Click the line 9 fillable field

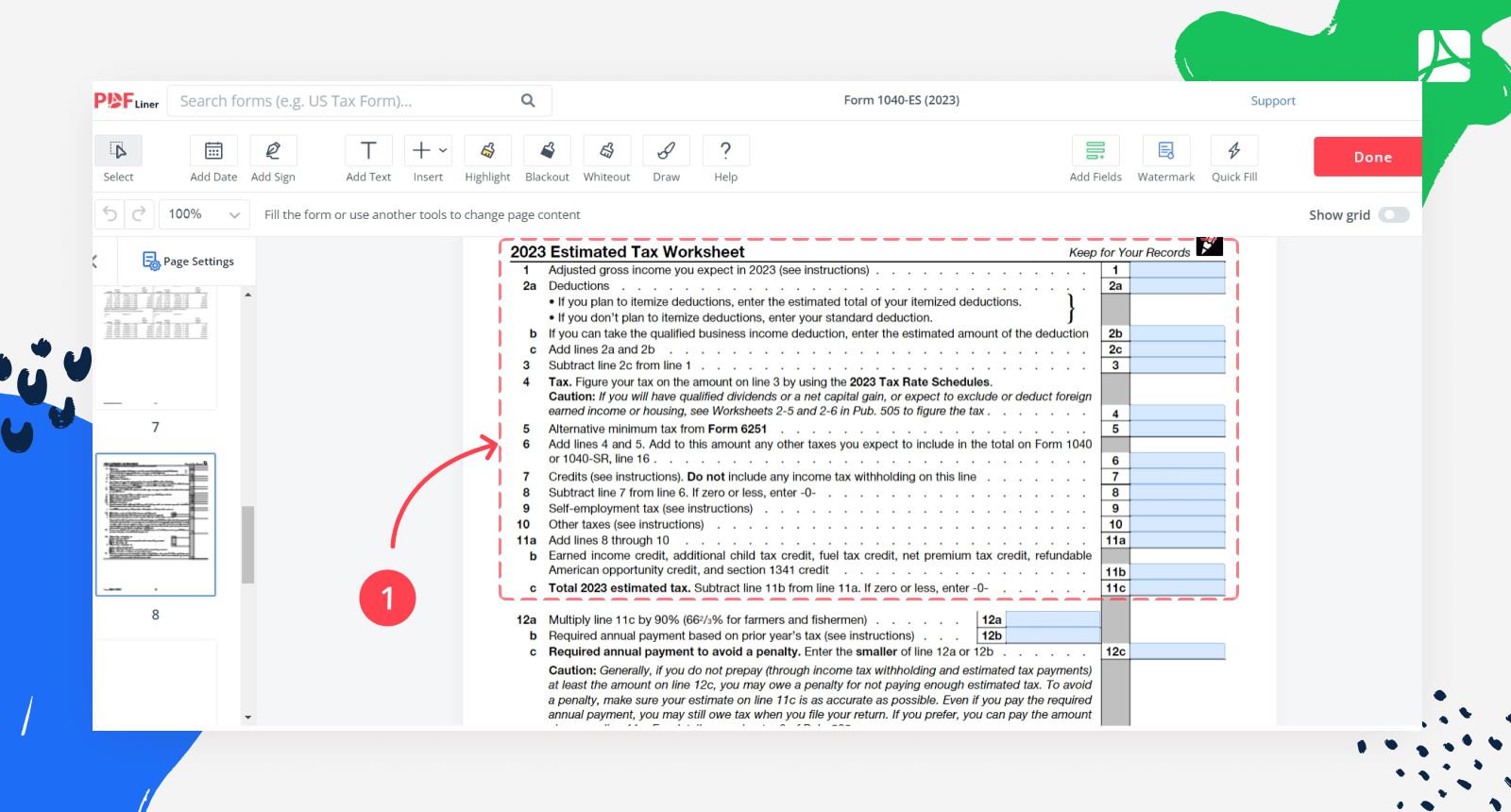(x=1178, y=508)
